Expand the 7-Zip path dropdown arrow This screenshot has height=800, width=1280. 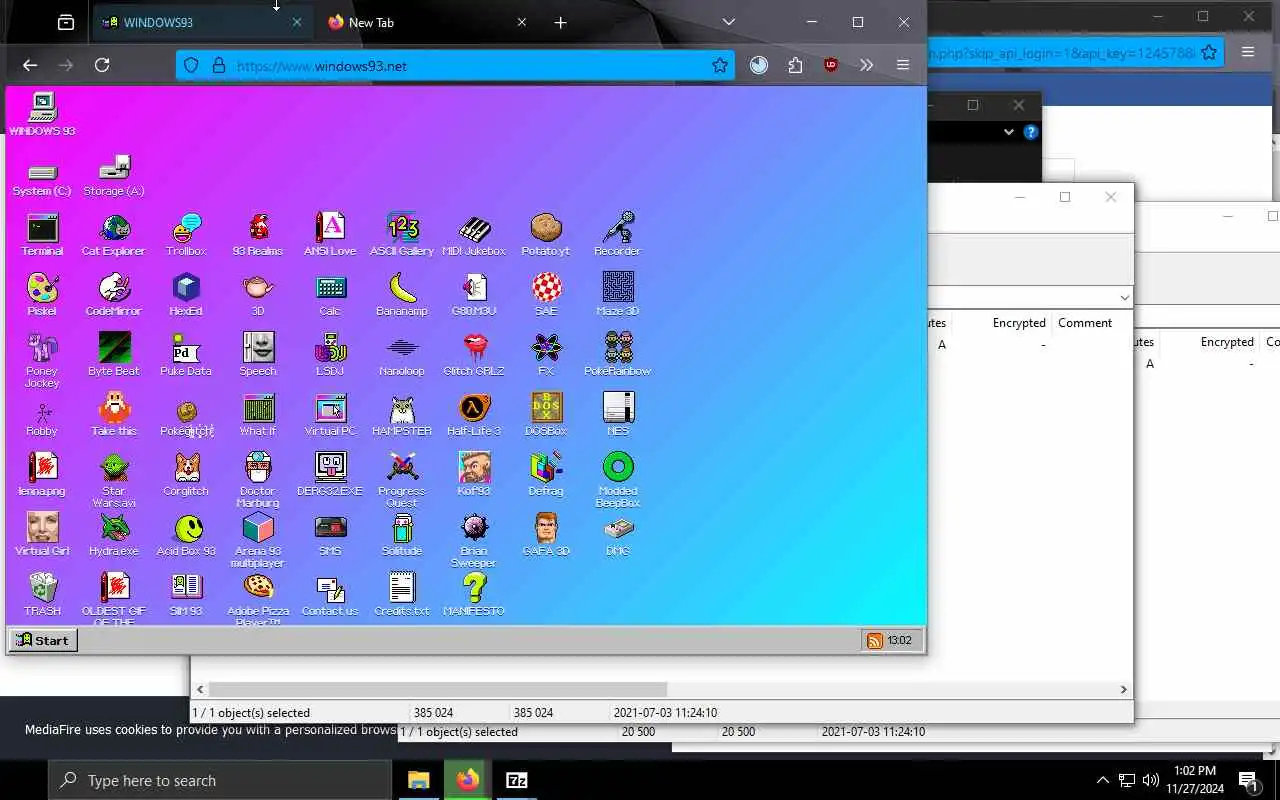coord(1124,298)
